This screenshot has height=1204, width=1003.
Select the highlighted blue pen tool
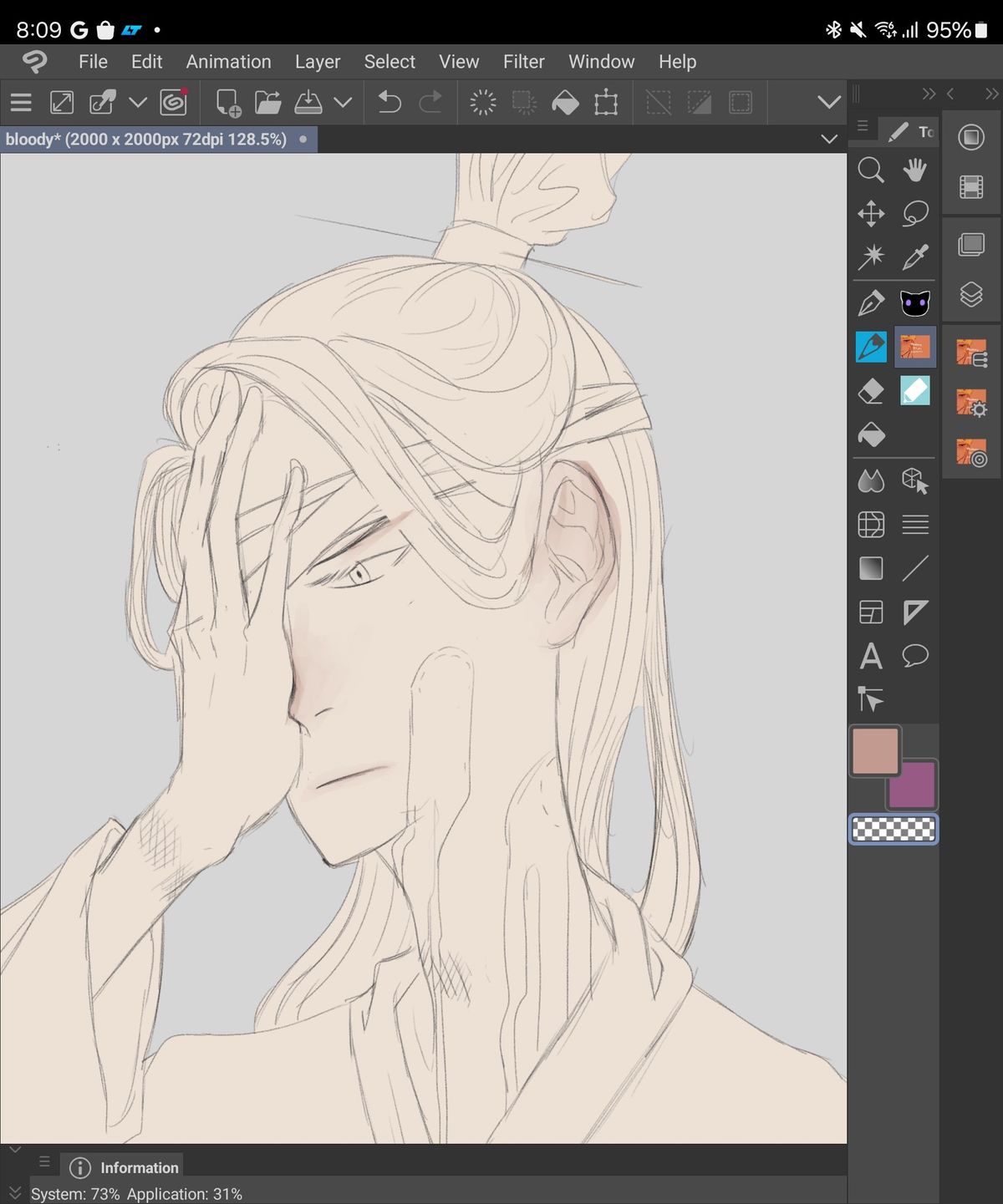coord(871,347)
